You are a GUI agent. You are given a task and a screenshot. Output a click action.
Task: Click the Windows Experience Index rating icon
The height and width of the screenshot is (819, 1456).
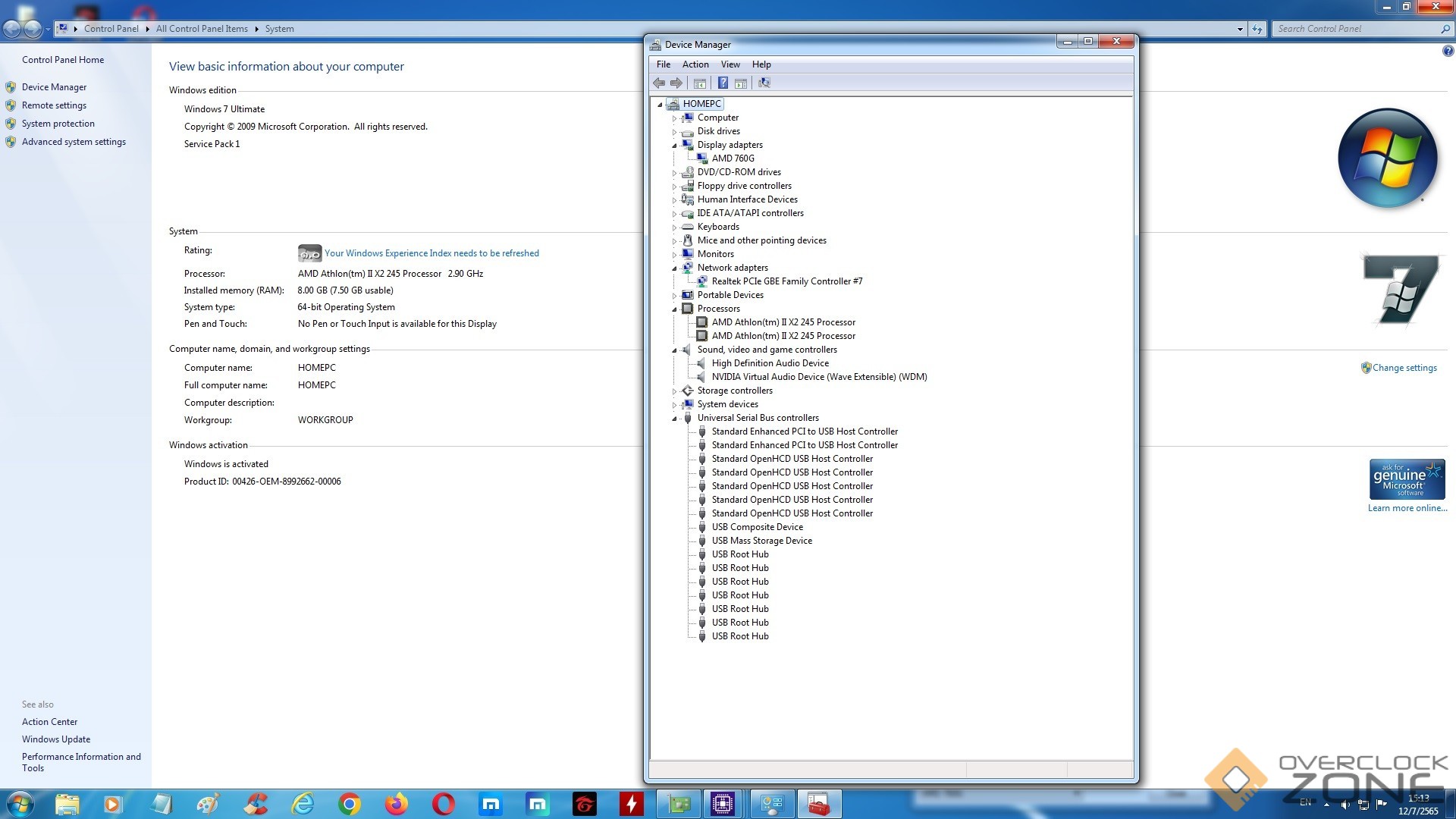(x=309, y=253)
